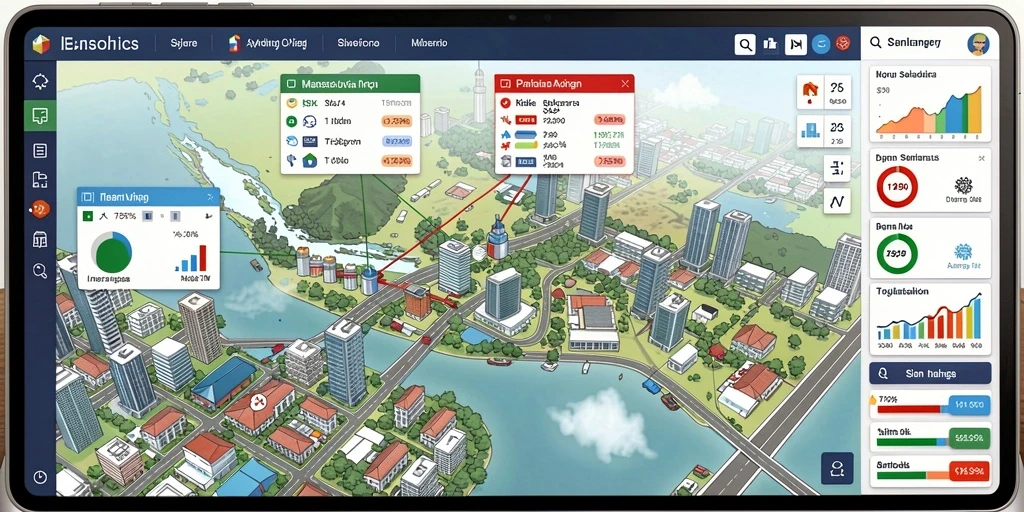This screenshot has height=512, width=1024.
Task: Click the N compass map control button
Action: (x=837, y=200)
